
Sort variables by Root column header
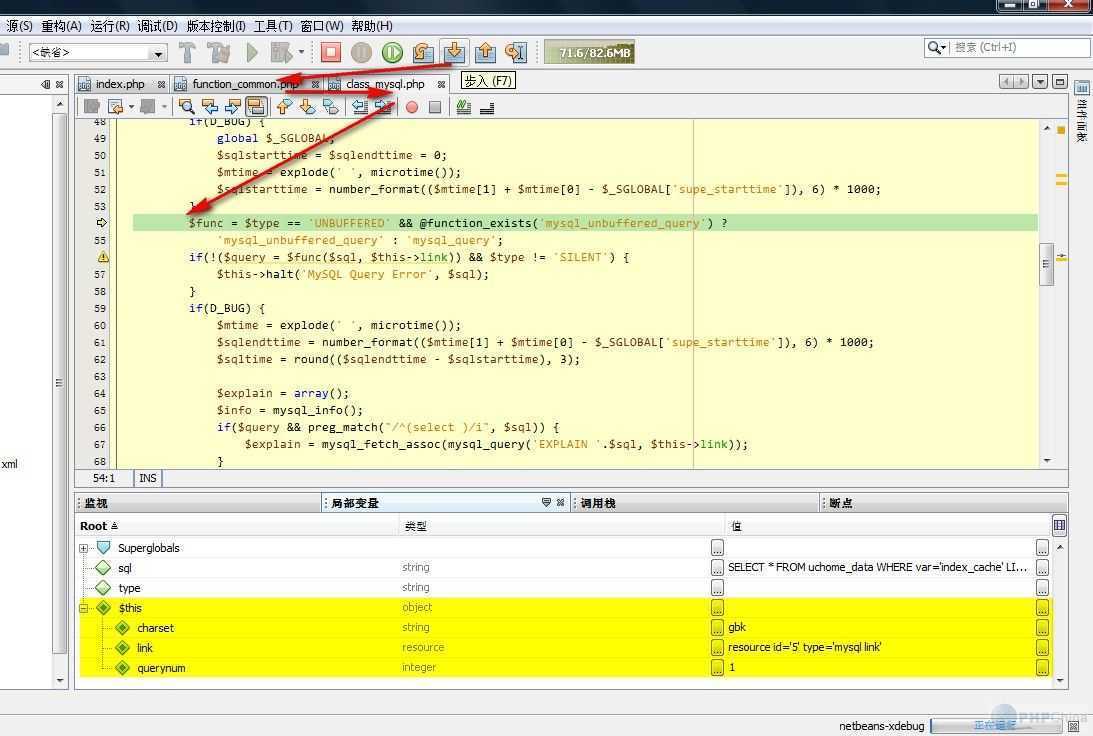tap(237, 526)
